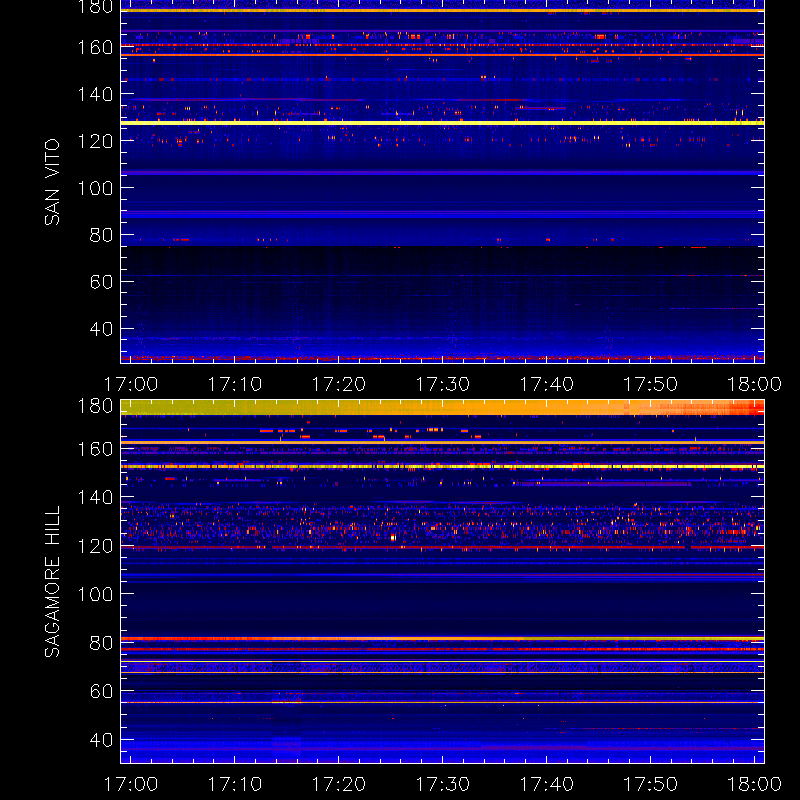This screenshot has width=800, height=800.
Task: Click 17:30 under the Sagamore Hill plot
Action: click(442, 784)
